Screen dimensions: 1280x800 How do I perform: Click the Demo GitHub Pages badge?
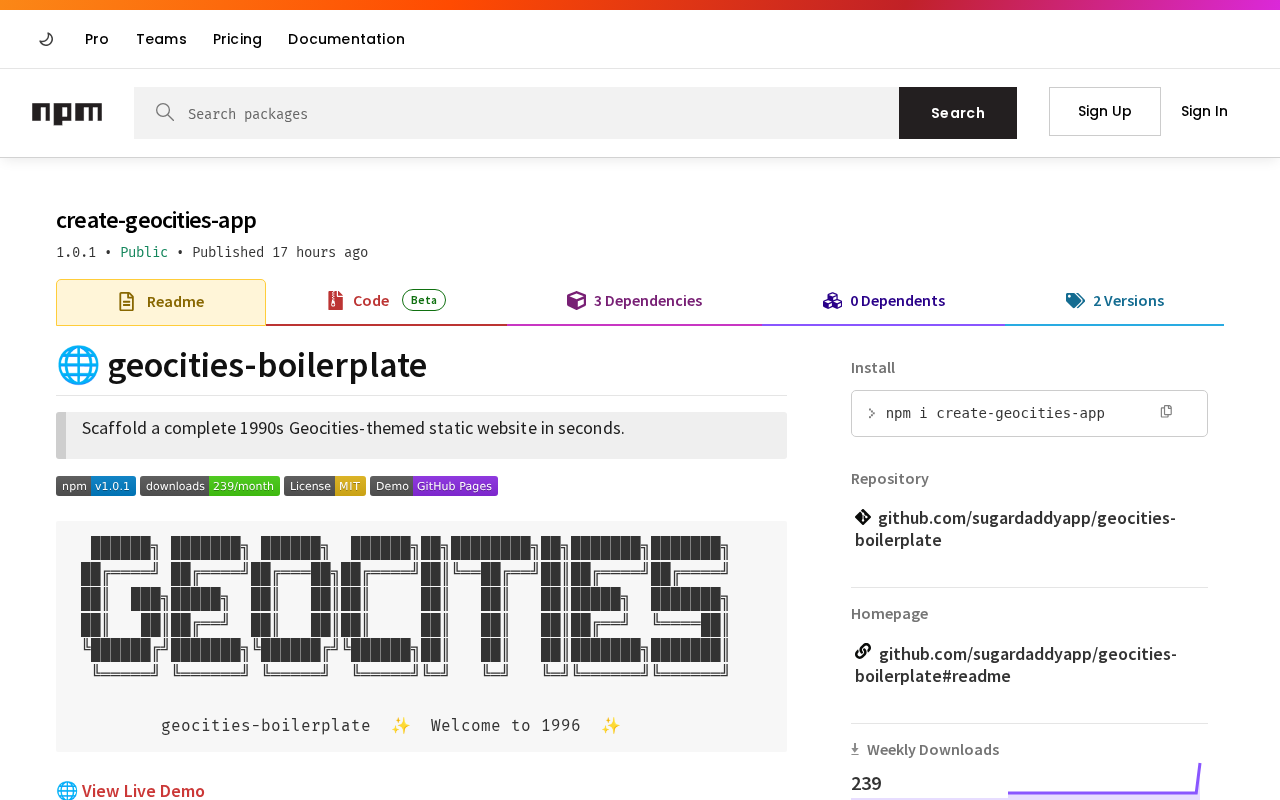(x=434, y=486)
